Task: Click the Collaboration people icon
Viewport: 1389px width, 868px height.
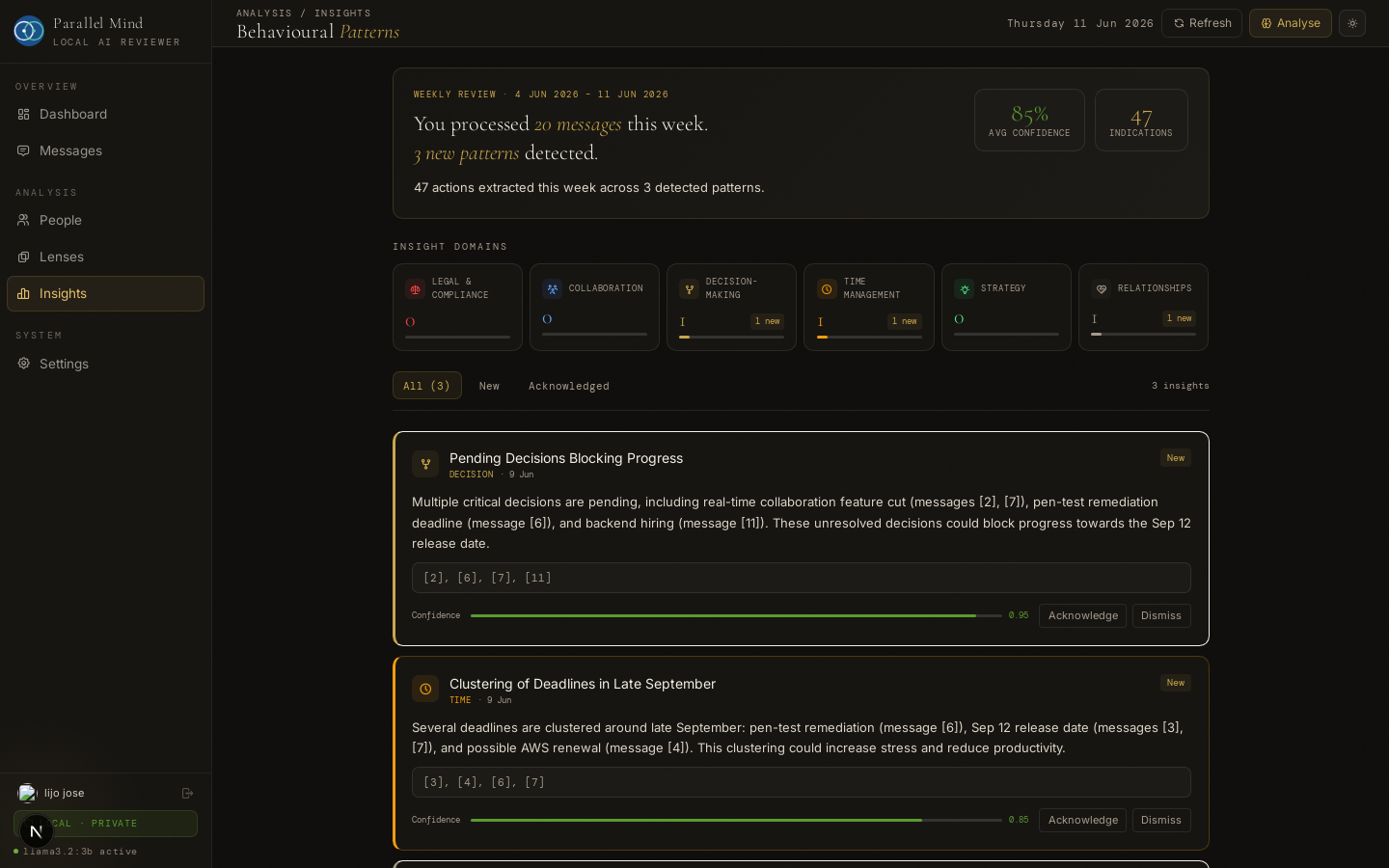Action: click(552, 289)
